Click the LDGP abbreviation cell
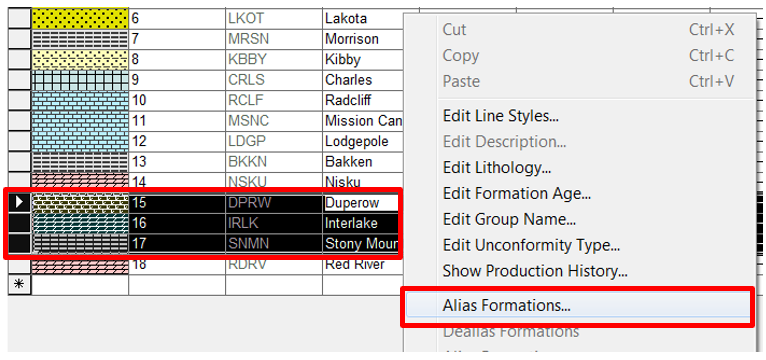The image size is (766, 360). [x=274, y=142]
